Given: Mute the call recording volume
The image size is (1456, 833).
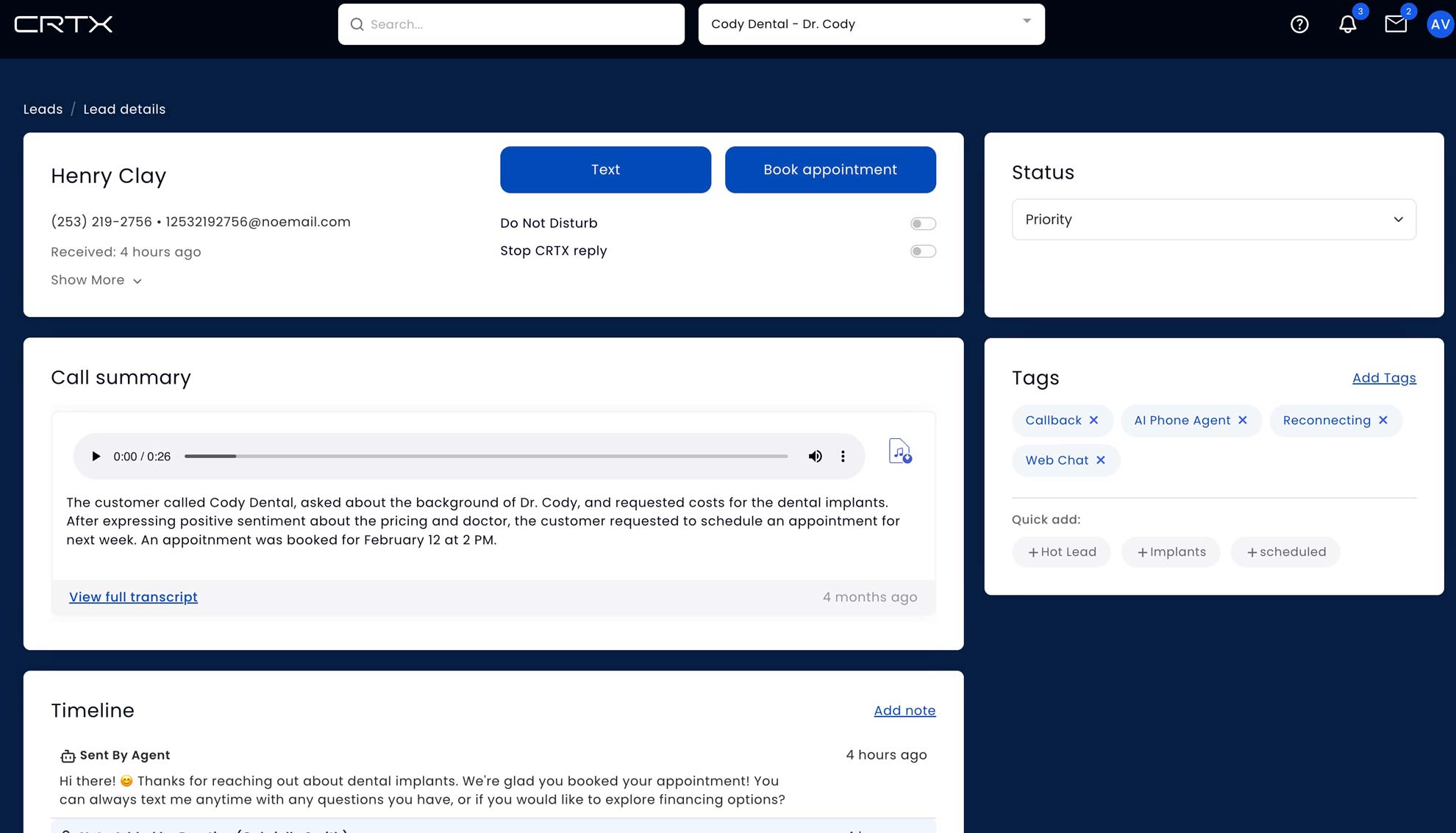Looking at the screenshot, I should [x=815, y=456].
